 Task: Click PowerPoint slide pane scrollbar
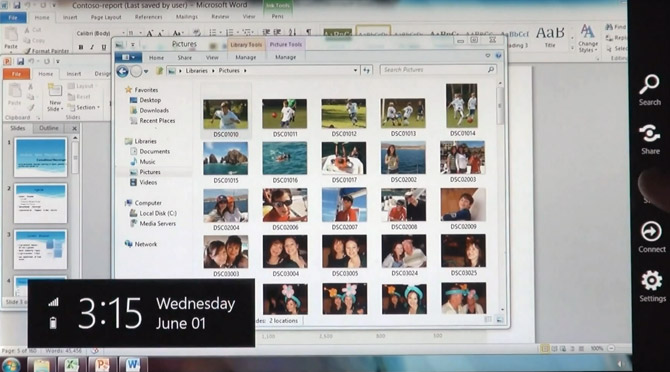tap(75, 158)
